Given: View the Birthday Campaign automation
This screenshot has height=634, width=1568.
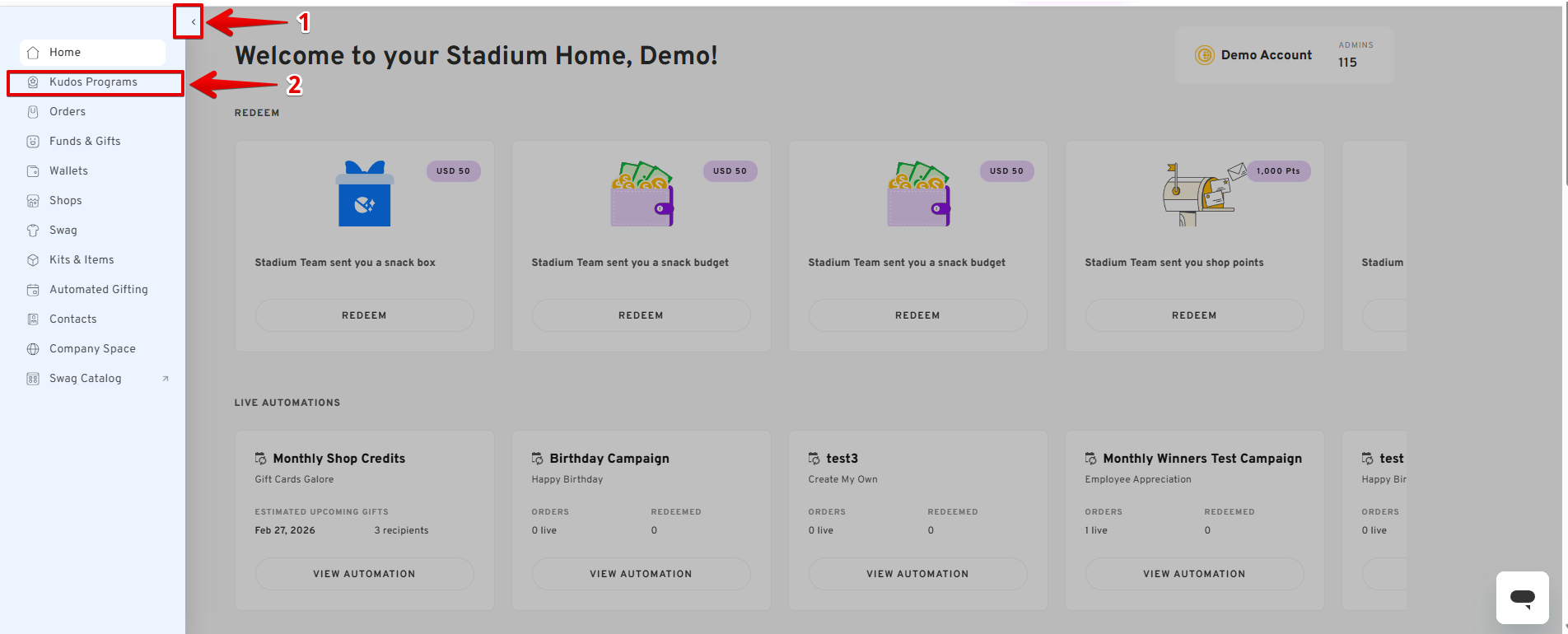Looking at the screenshot, I should point(641,574).
